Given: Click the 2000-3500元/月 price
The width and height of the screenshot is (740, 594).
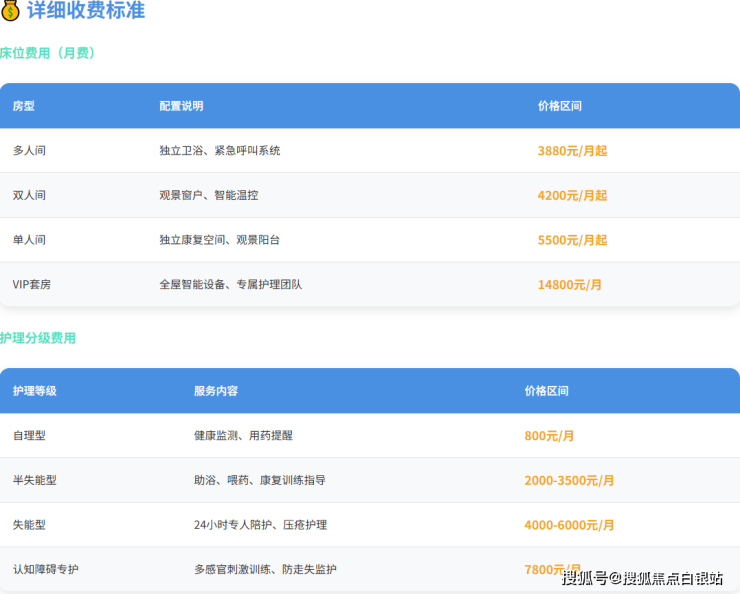Looking at the screenshot, I should pyautogui.click(x=569, y=481).
